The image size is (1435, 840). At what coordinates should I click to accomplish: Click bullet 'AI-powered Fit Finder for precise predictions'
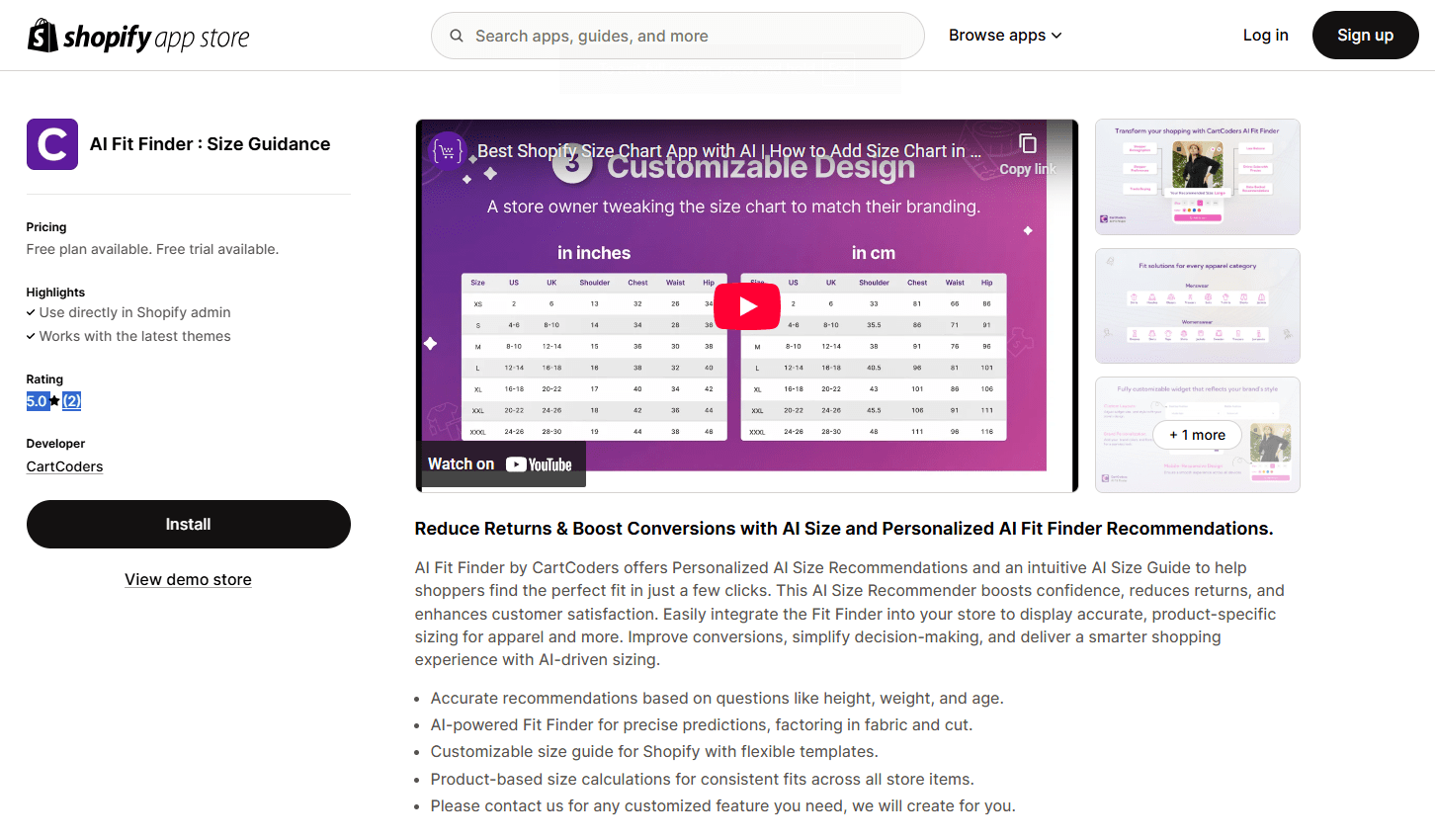click(x=702, y=725)
